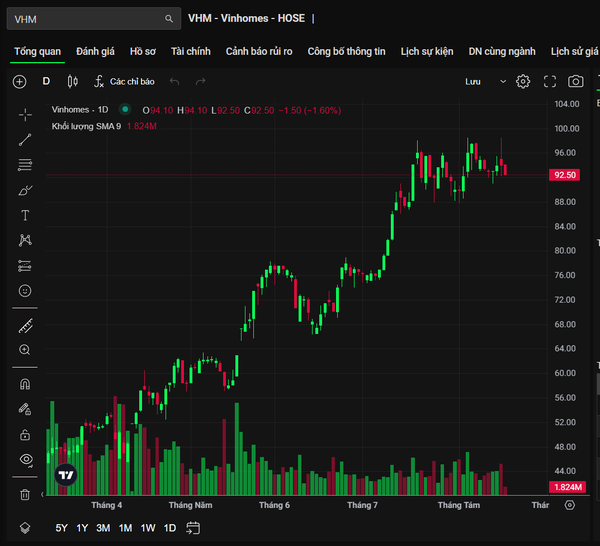Click the 1.824M volume label on axis
The width and height of the screenshot is (600, 546).
pyautogui.click(x=567, y=487)
